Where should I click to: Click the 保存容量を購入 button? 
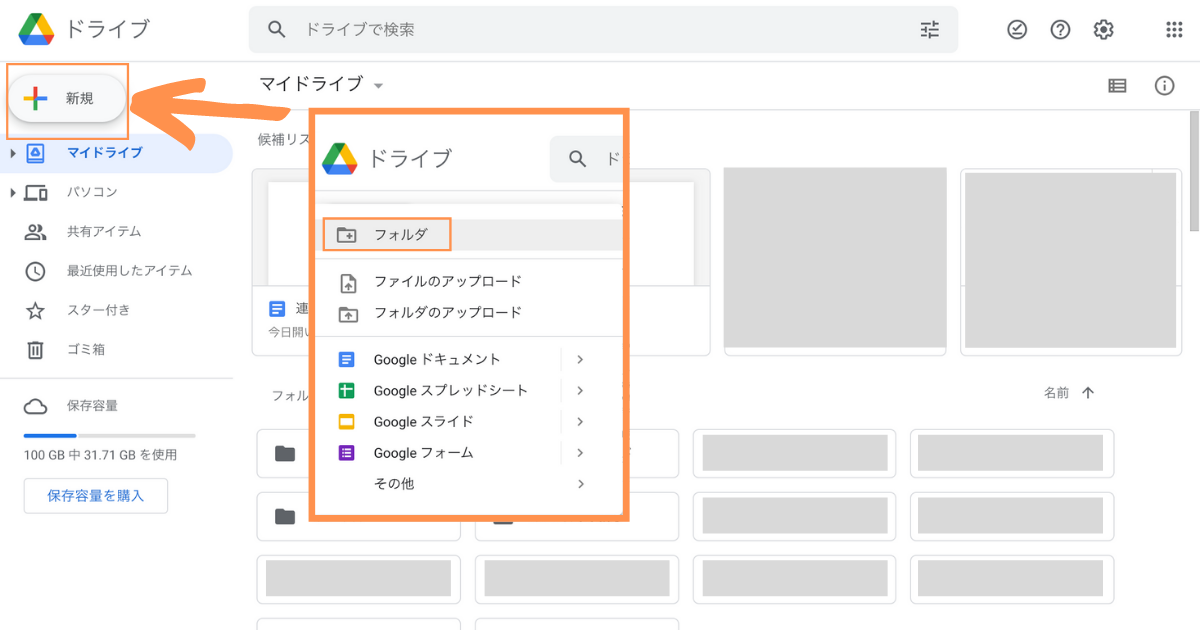[x=95, y=495]
